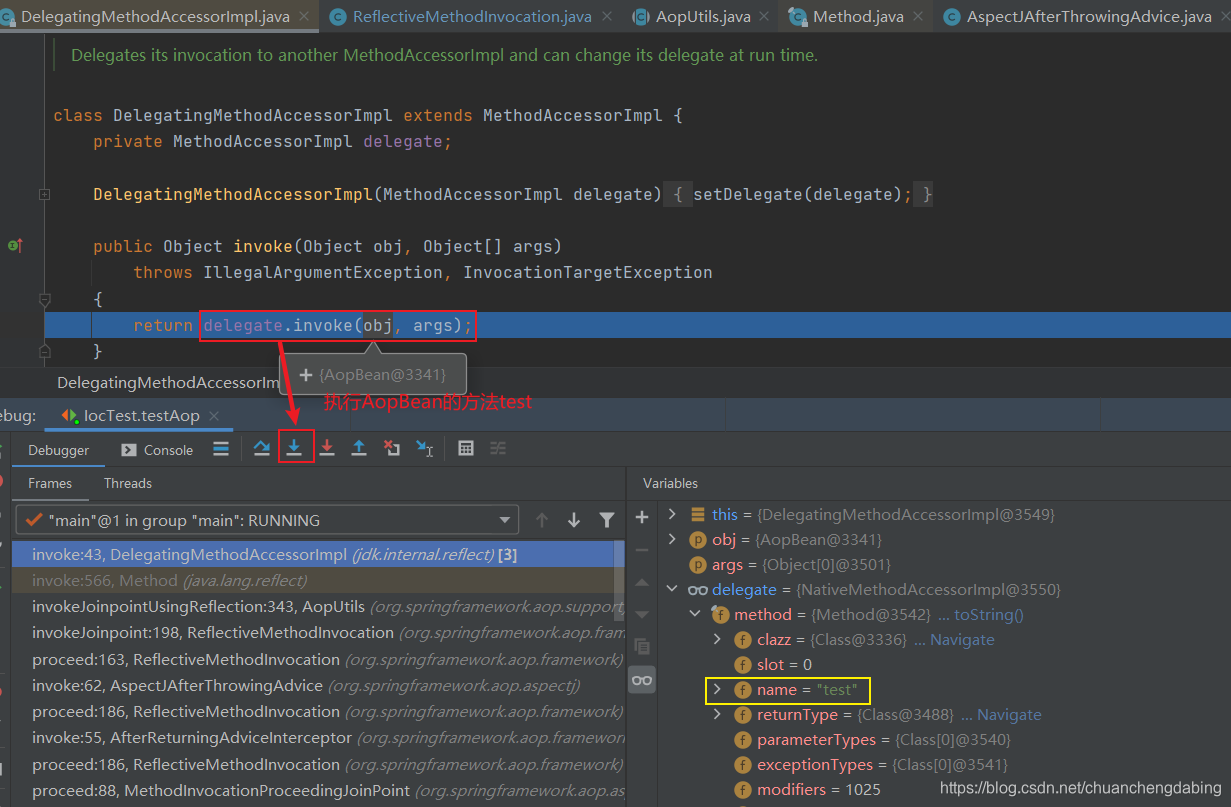Click the Step Out debugger icon
1231x807 pixels.
(359, 450)
